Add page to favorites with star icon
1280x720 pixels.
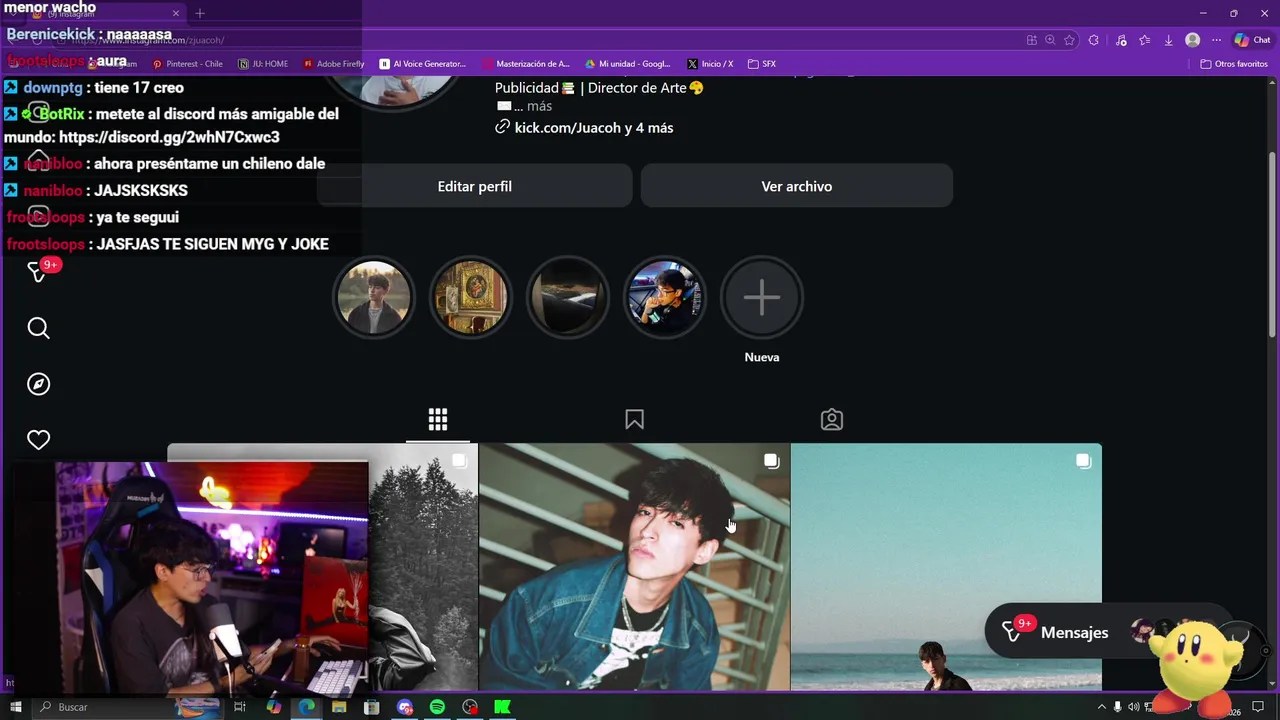coord(1069,40)
